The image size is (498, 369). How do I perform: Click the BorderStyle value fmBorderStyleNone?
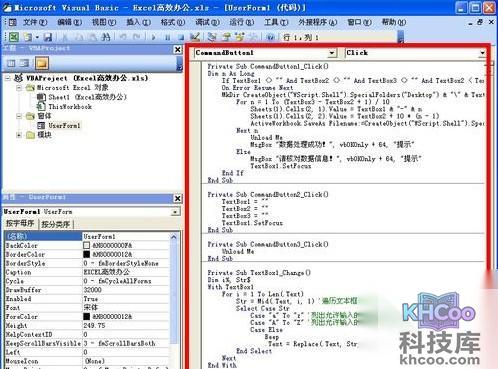121,263
